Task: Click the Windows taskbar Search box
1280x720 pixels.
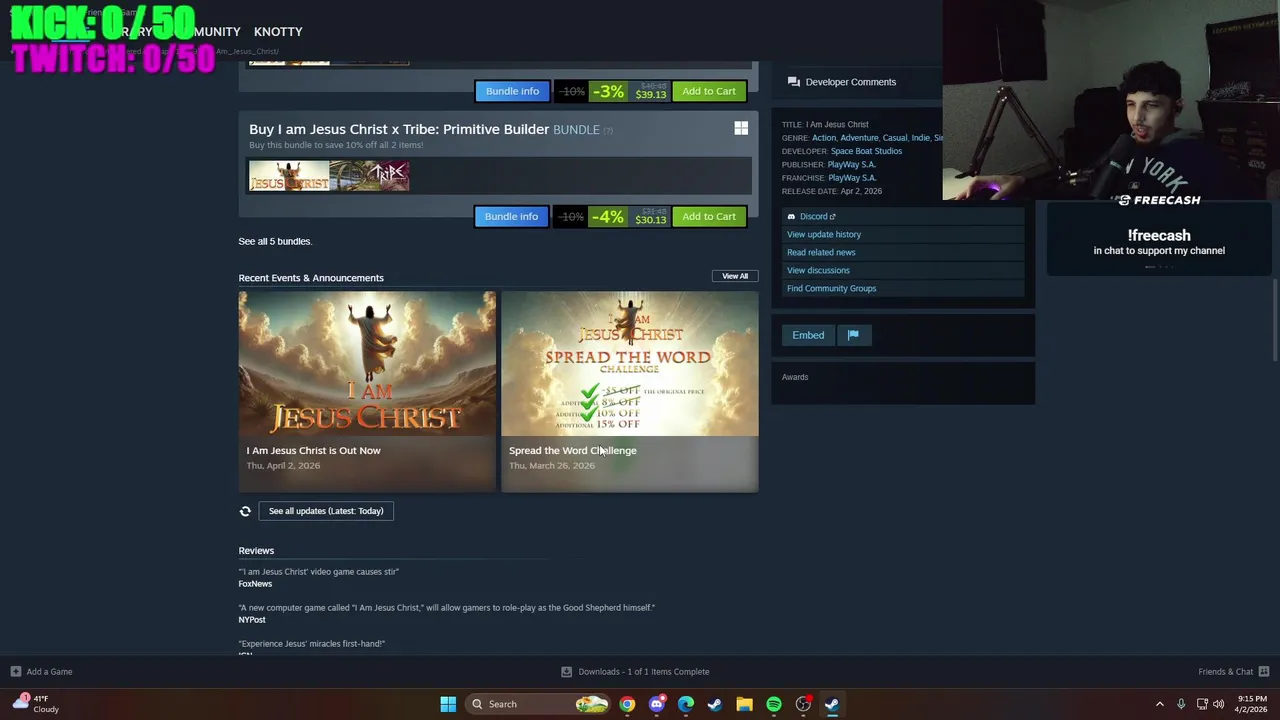Action: (538, 704)
